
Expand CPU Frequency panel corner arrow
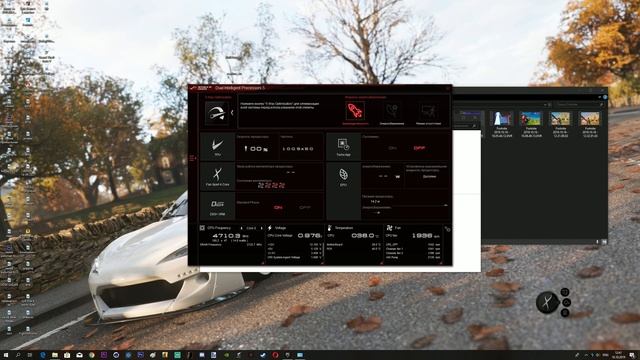click(262, 263)
